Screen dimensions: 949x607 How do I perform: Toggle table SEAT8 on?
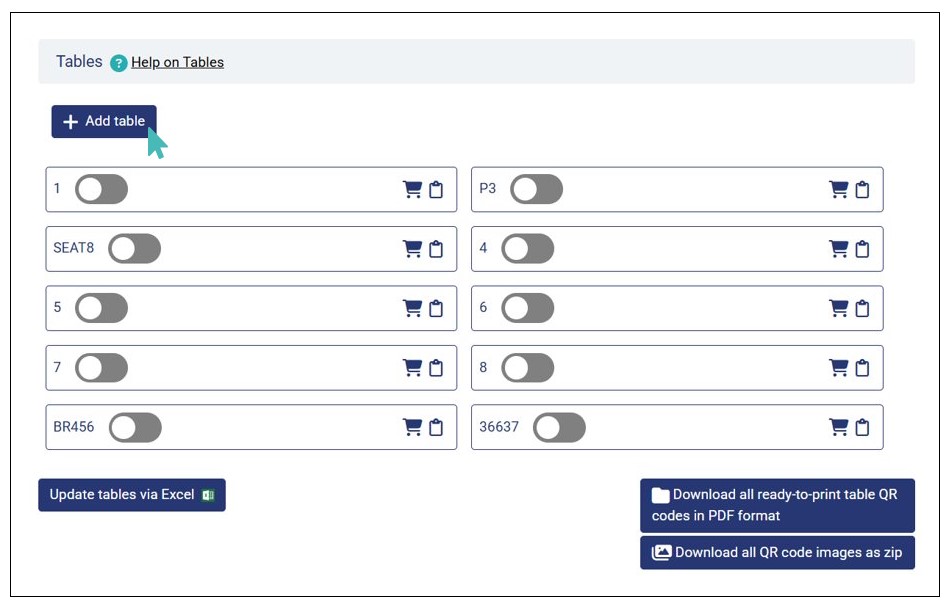[134, 249]
